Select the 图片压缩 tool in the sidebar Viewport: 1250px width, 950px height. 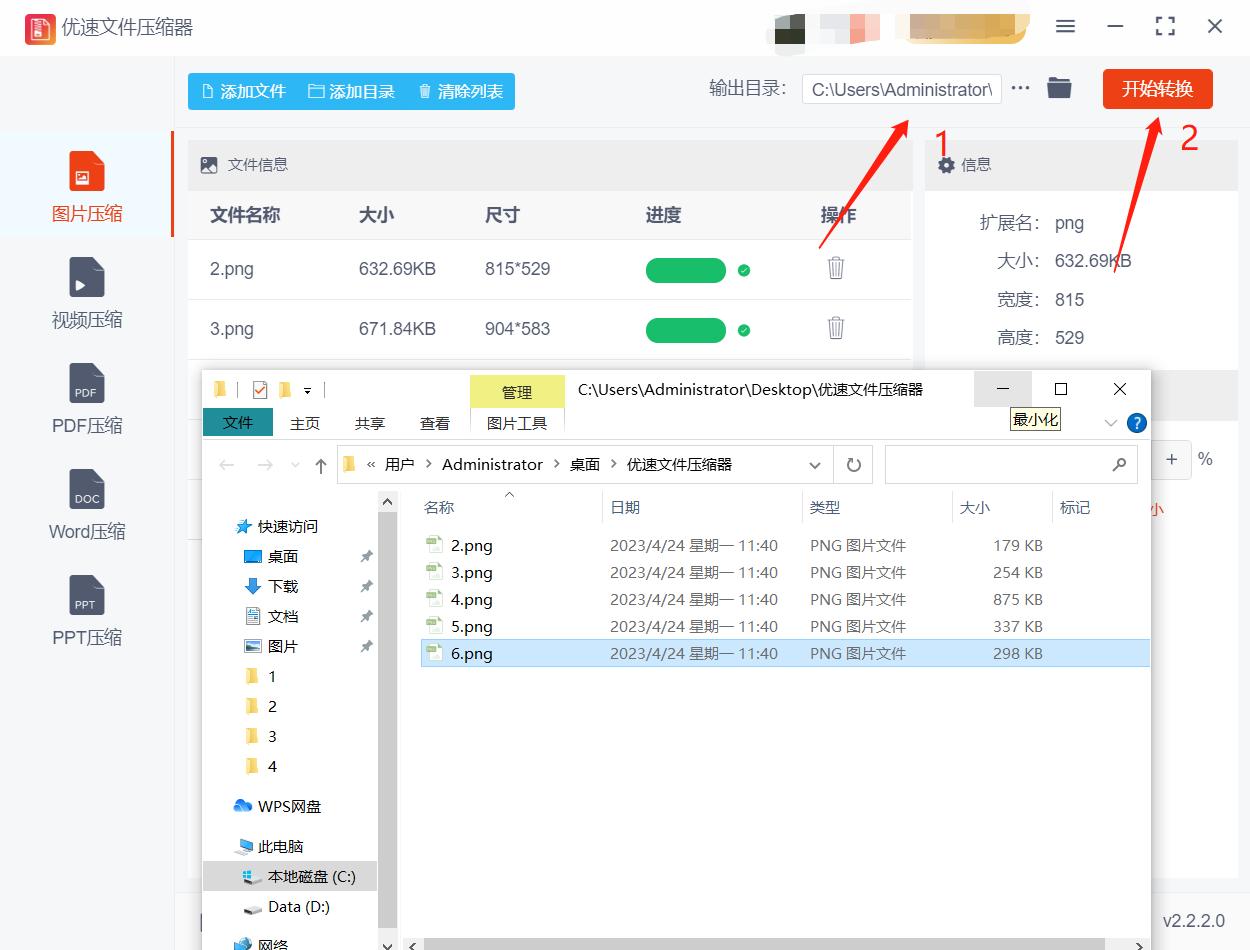click(86, 185)
